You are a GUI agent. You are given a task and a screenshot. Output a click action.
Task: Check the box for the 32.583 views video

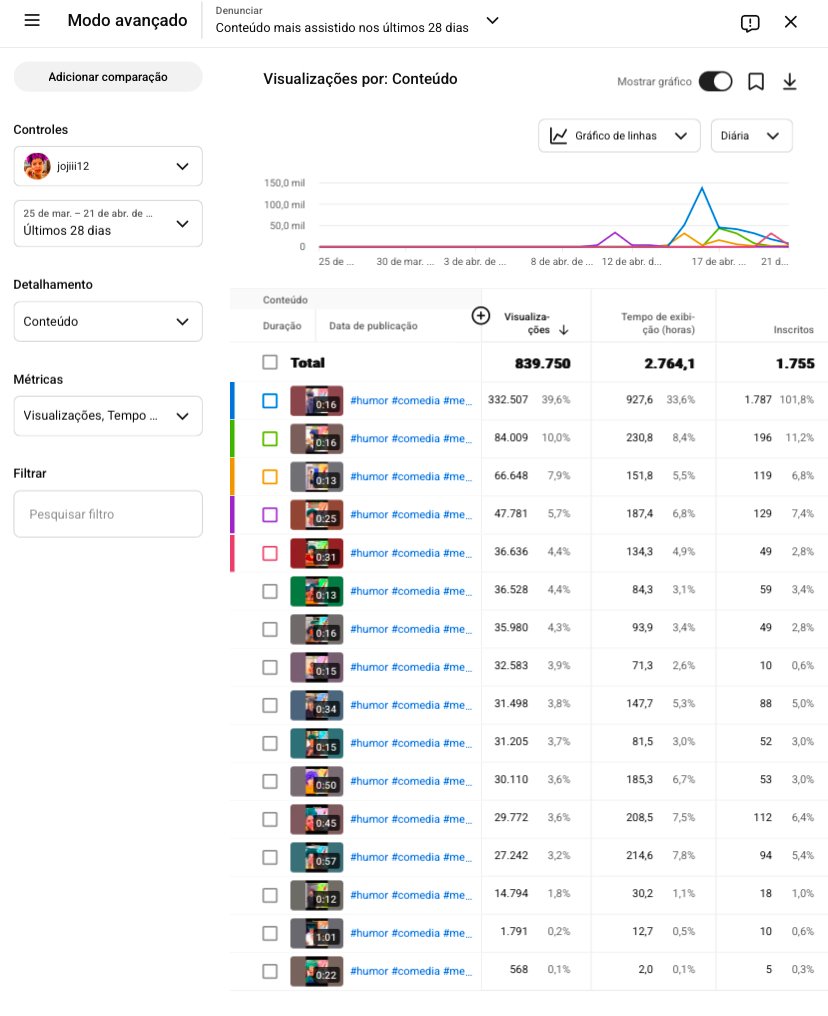coord(270,667)
